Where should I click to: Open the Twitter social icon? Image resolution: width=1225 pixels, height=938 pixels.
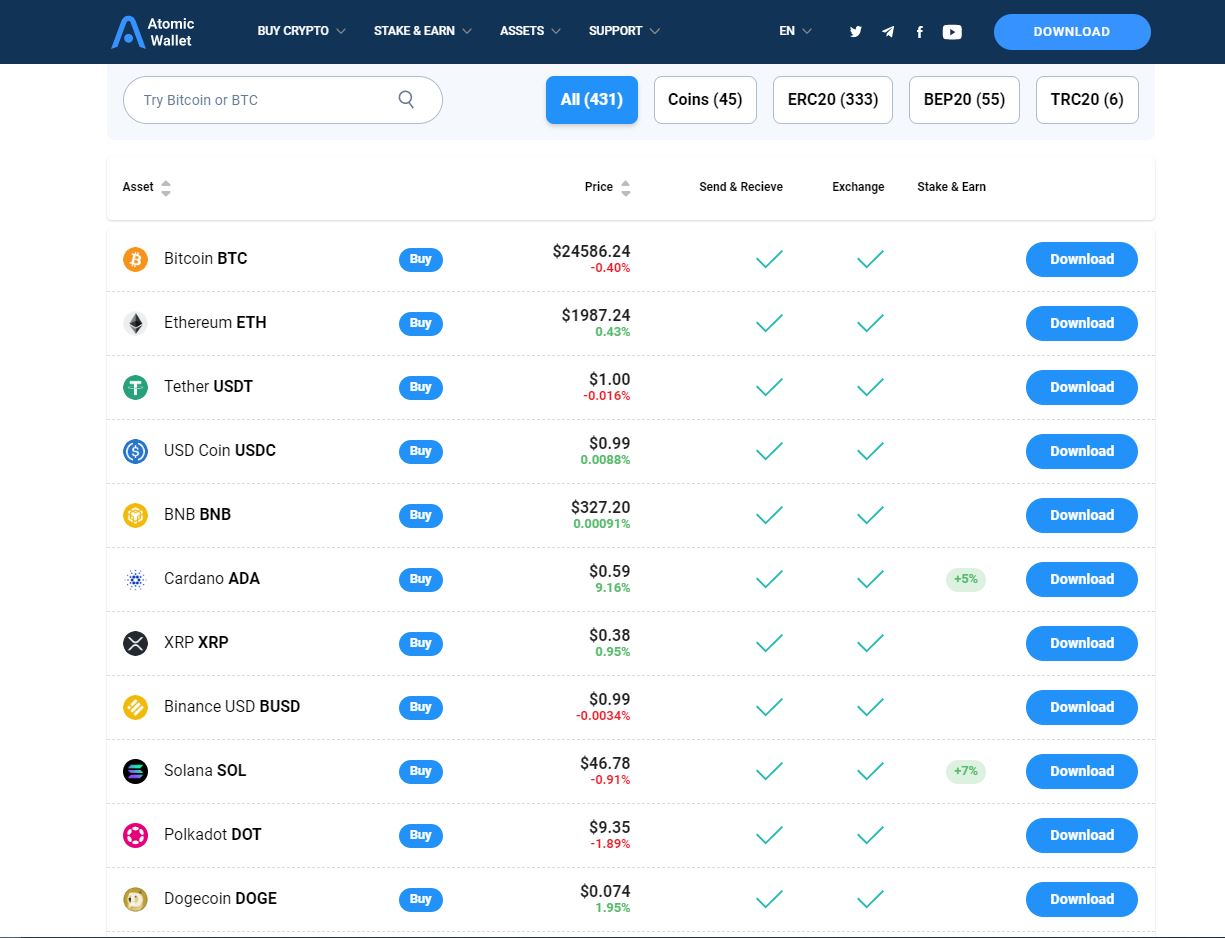[856, 32]
